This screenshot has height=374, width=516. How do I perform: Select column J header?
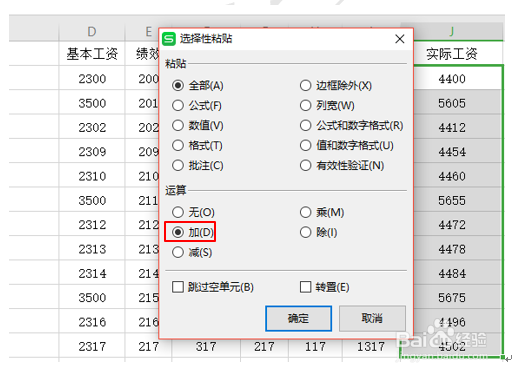tap(452, 32)
